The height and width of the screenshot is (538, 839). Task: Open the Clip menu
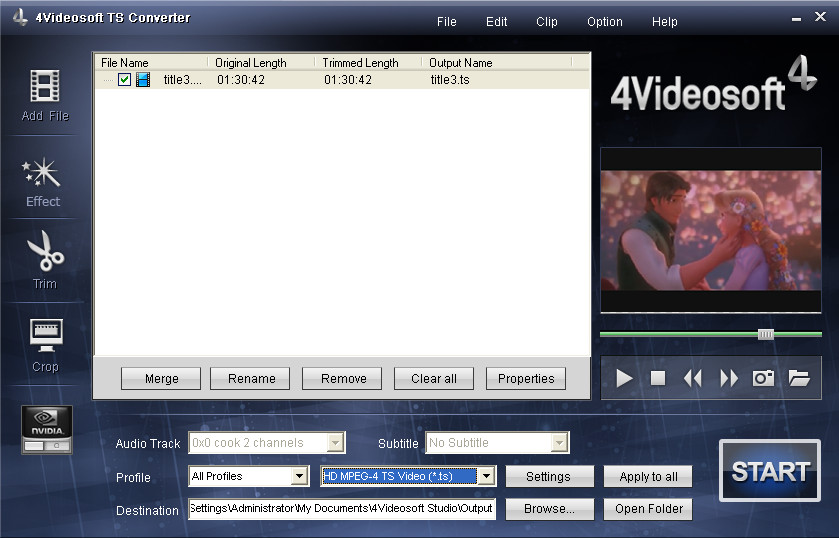click(546, 22)
